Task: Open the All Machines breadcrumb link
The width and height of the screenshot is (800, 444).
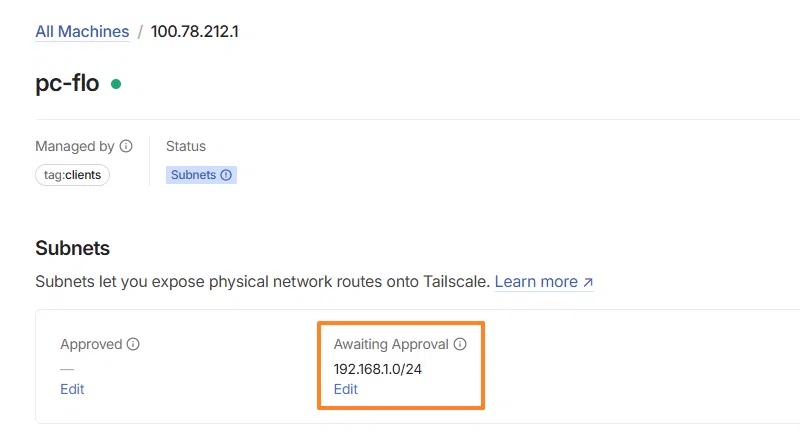Action: tap(82, 31)
